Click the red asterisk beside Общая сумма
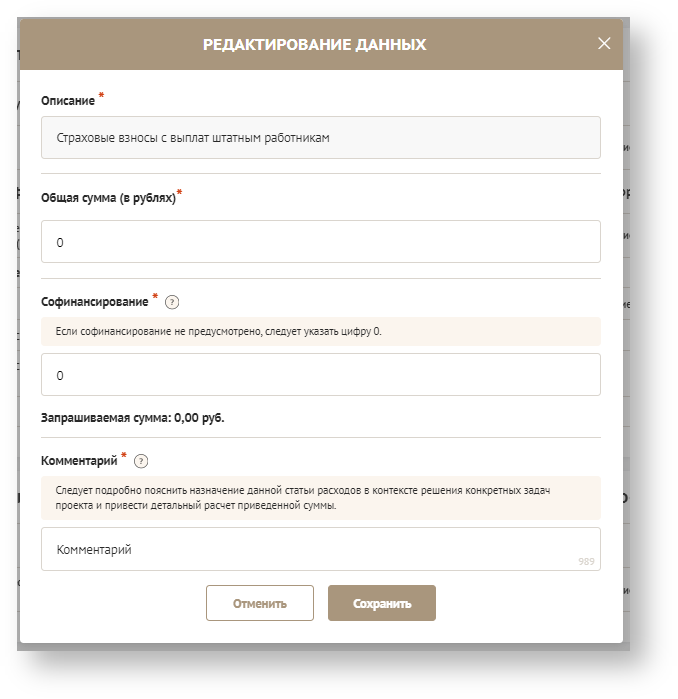678x699 pixels. (x=180, y=193)
